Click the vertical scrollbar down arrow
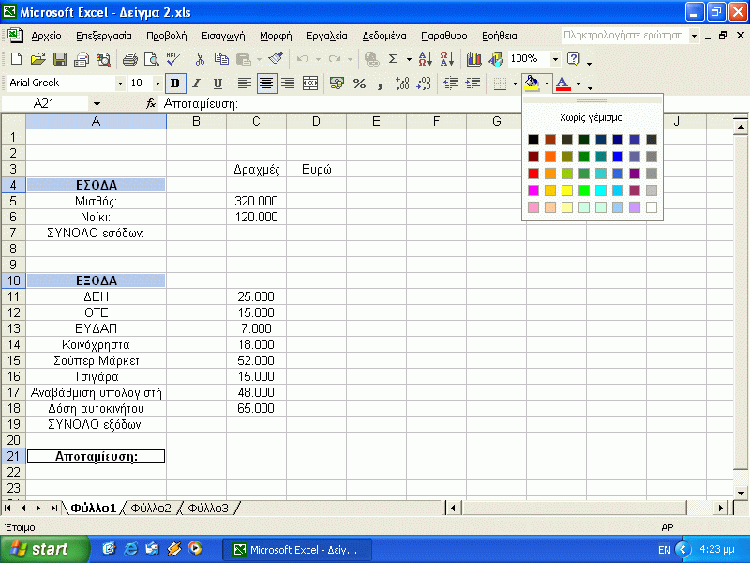Screen dimensions: 750x563 pyautogui.click(x=740, y=493)
